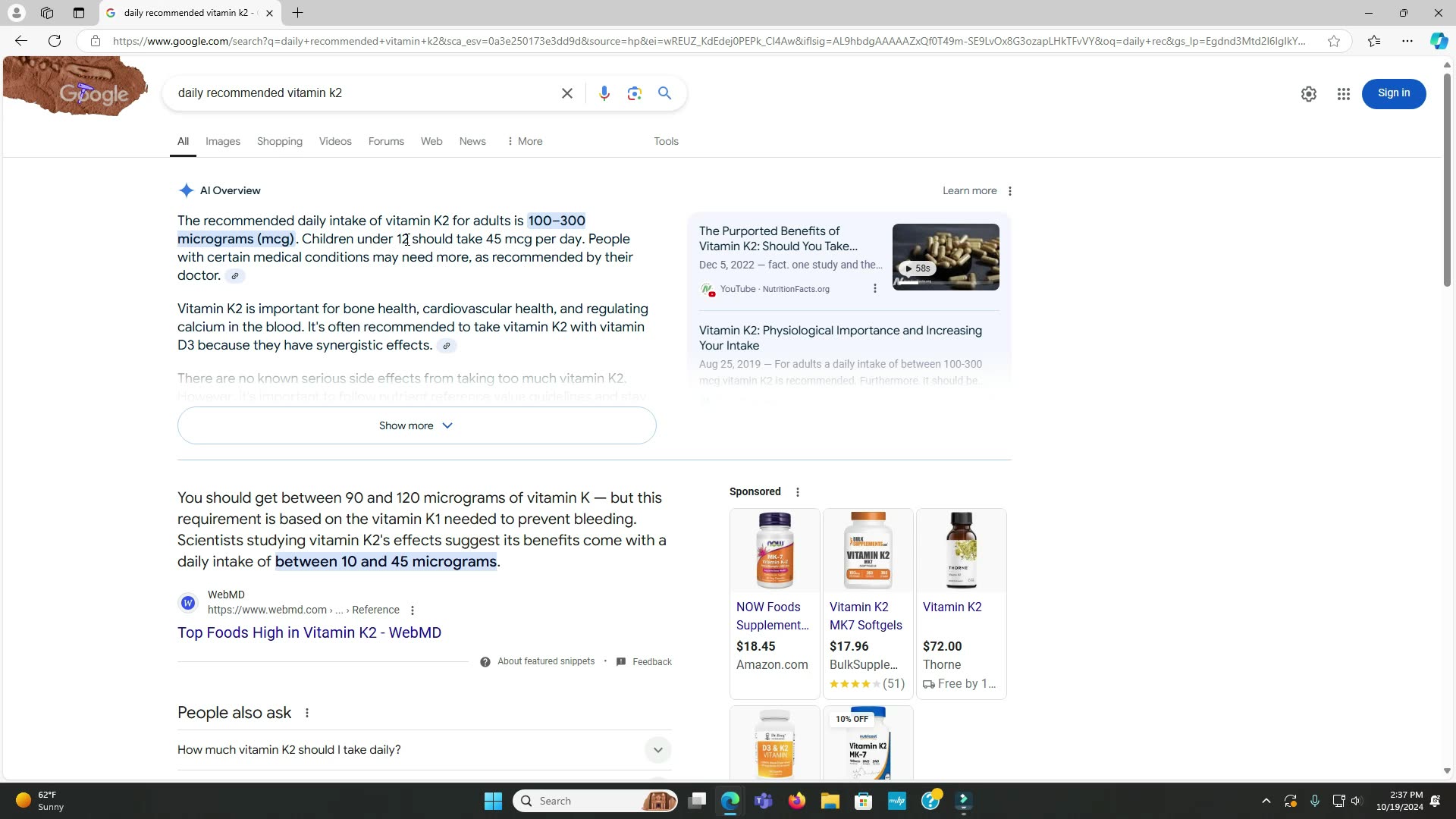Open File Explorer from the taskbar
Screen dimensions: 1456x819
[x=830, y=801]
